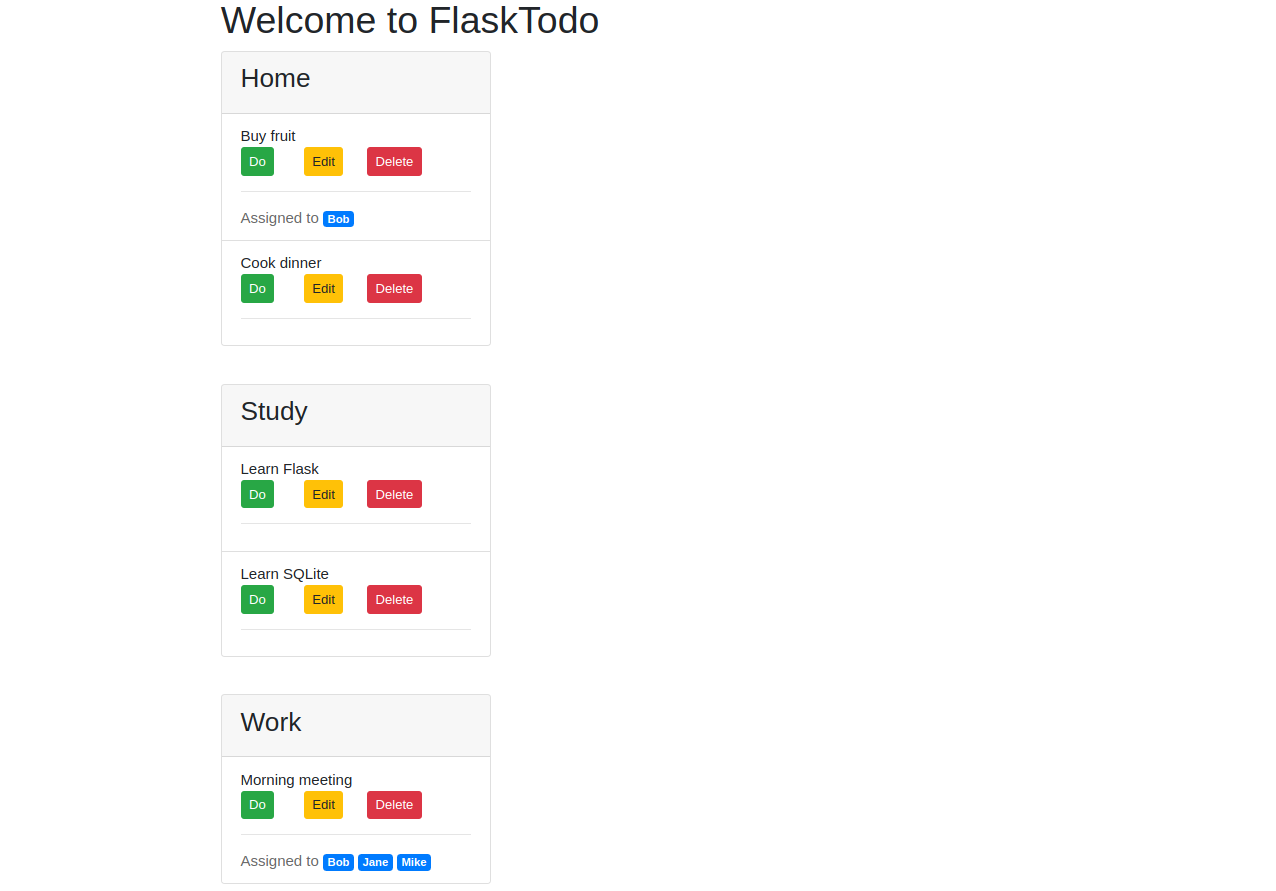1276x891 pixels.
Task: Mark Cook dinner as done
Action: tap(257, 289)
